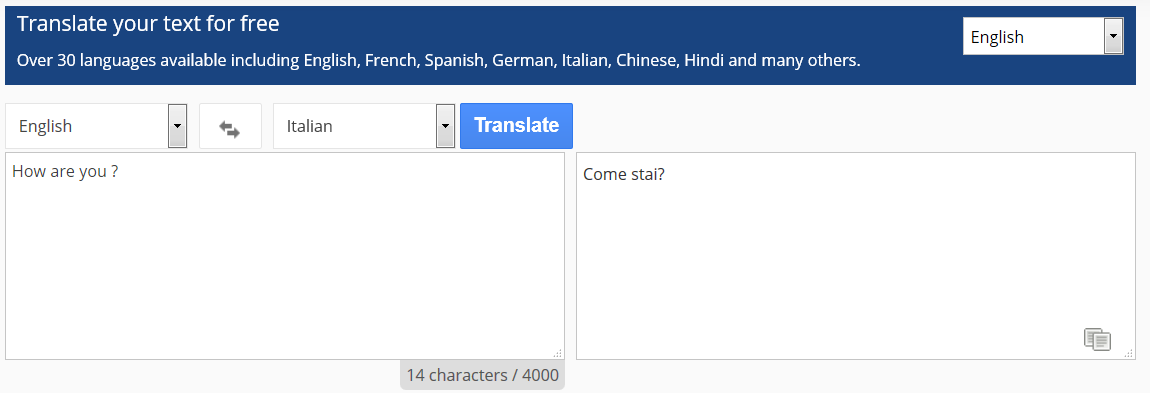
Task: Click the "Come stai?" translated text
Action: pos(624,175)
